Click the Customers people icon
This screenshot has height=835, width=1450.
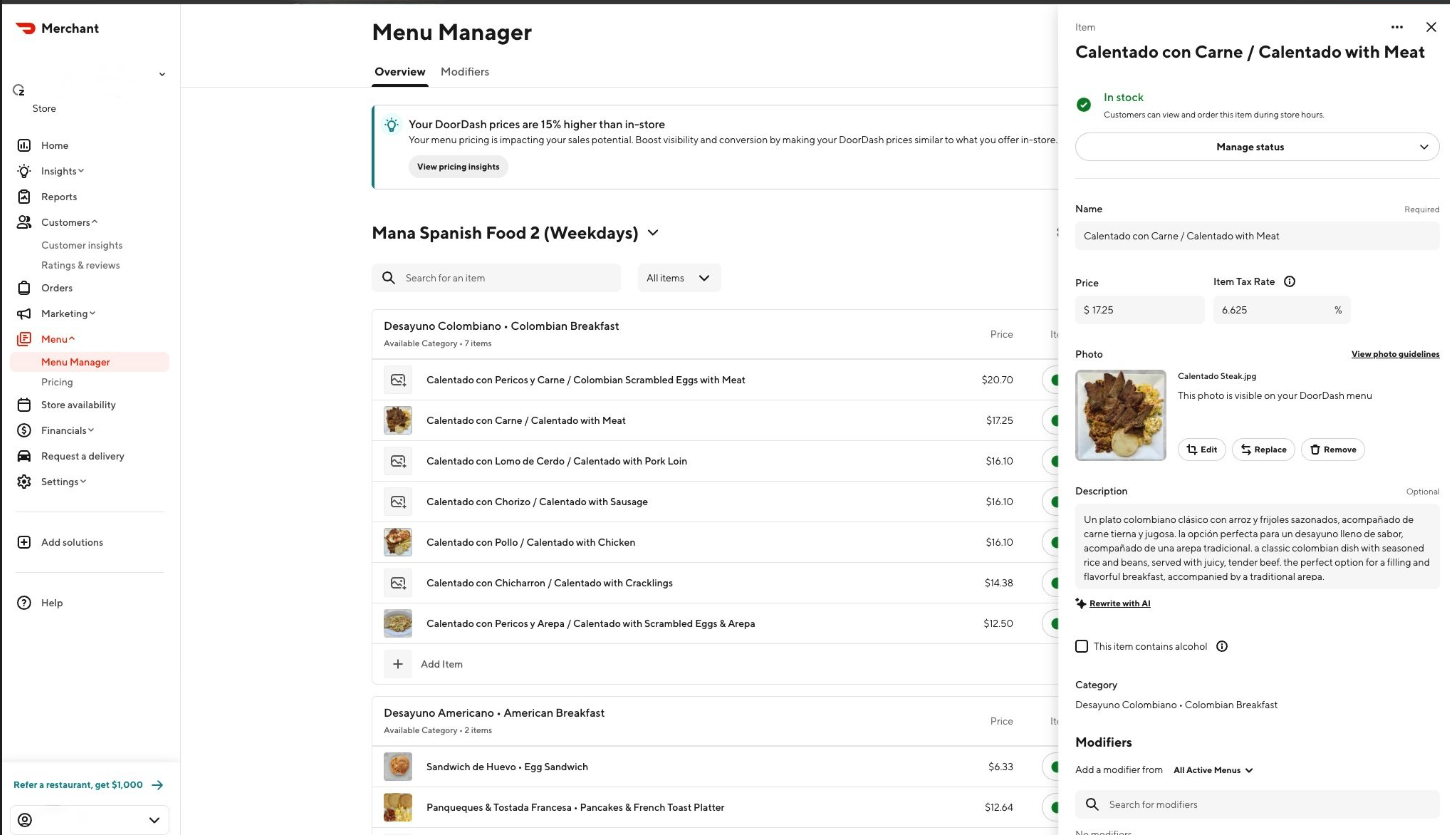(24, 222)
